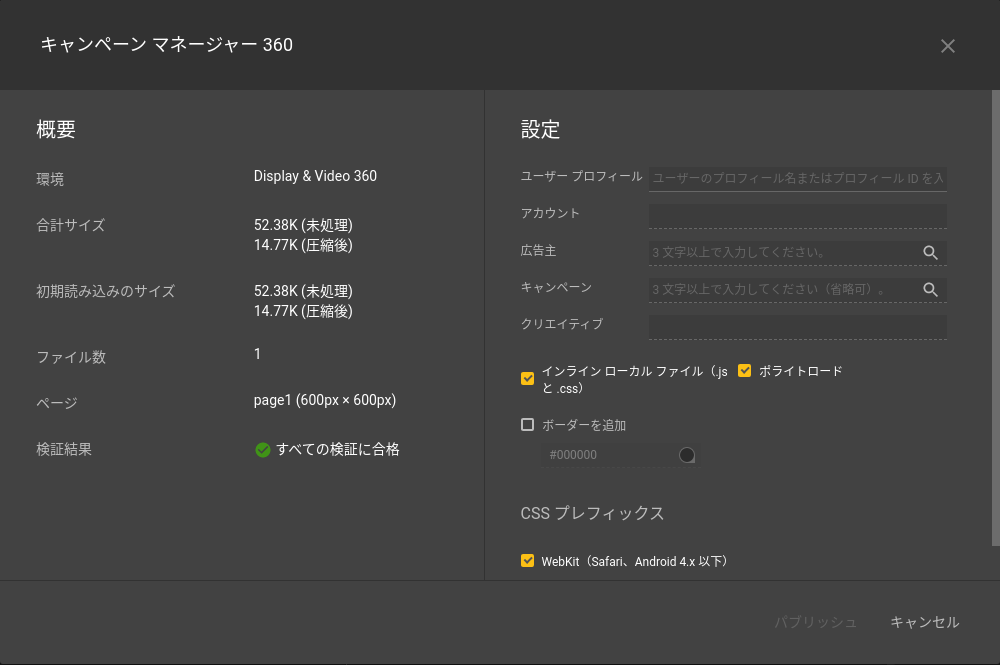Viewport: 1000px width, 665px height.
Task: Click the ファイル数 label
Action: [x=71, y=357]
